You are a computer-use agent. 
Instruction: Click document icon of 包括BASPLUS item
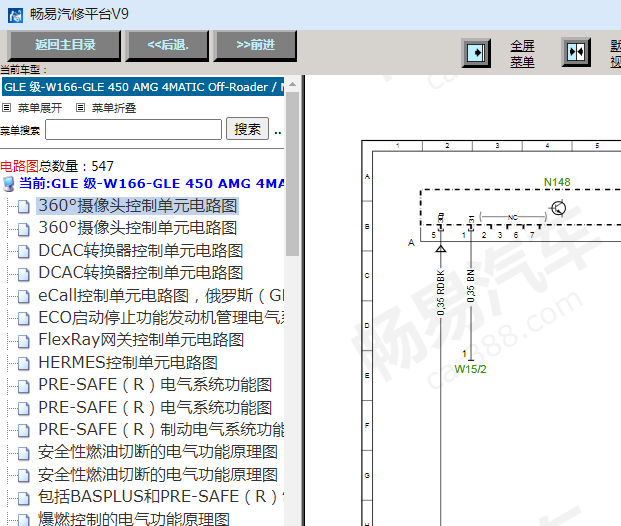point(23,497)
